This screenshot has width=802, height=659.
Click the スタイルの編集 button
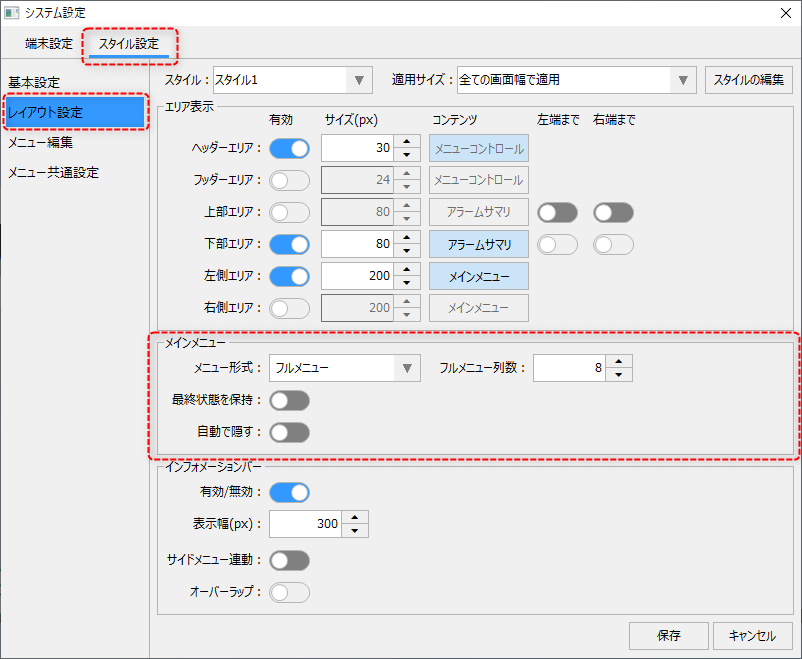749,80
